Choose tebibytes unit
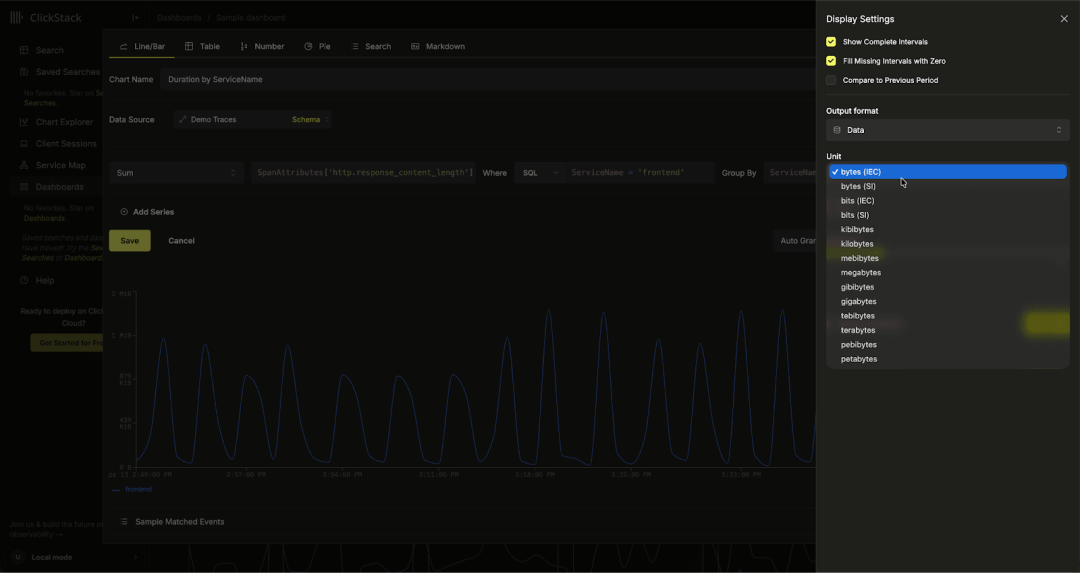 [x=947, y=316]
